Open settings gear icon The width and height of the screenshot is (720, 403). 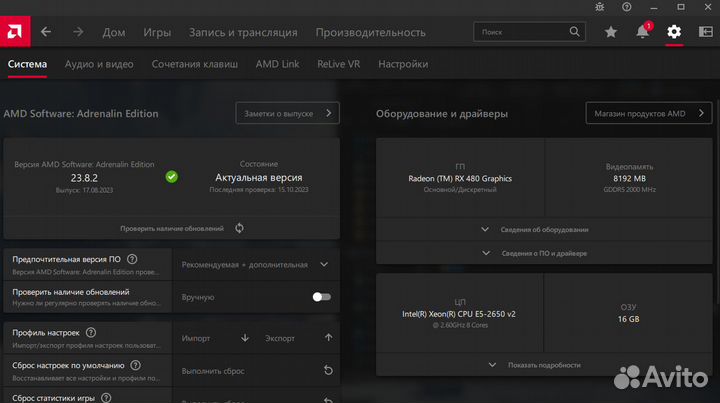[x=674, y=32]
